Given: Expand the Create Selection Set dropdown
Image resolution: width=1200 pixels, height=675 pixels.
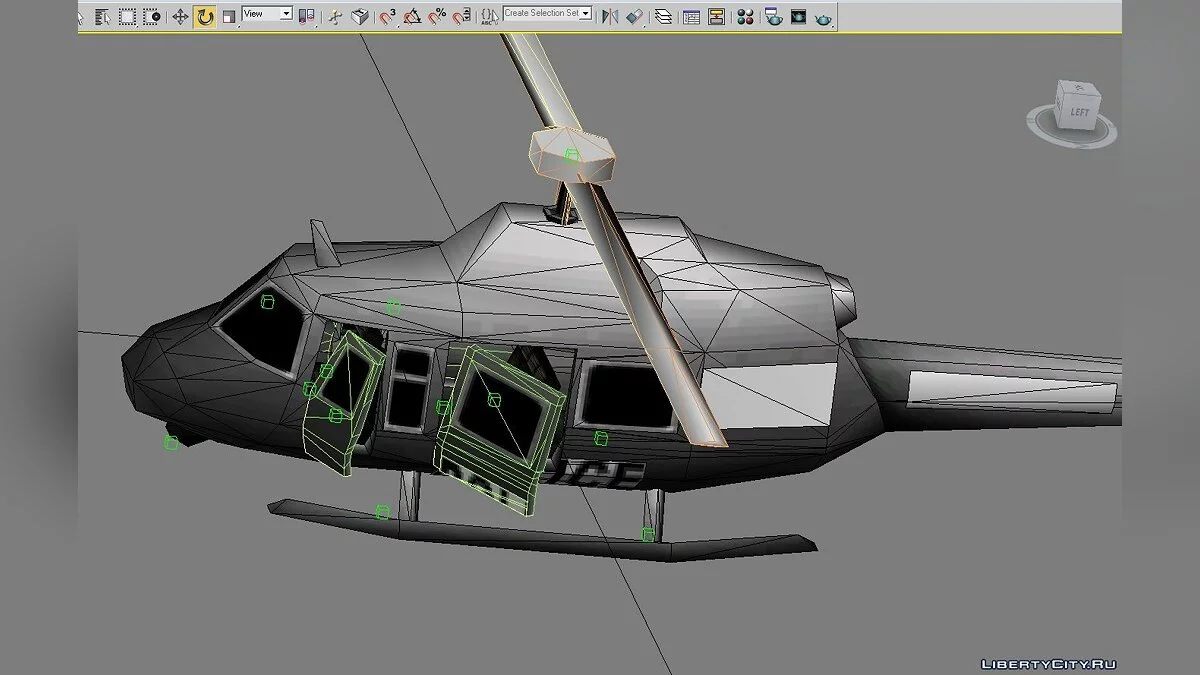Looking at the screenshot, I should pyautogui.click(x=586, y=14).
